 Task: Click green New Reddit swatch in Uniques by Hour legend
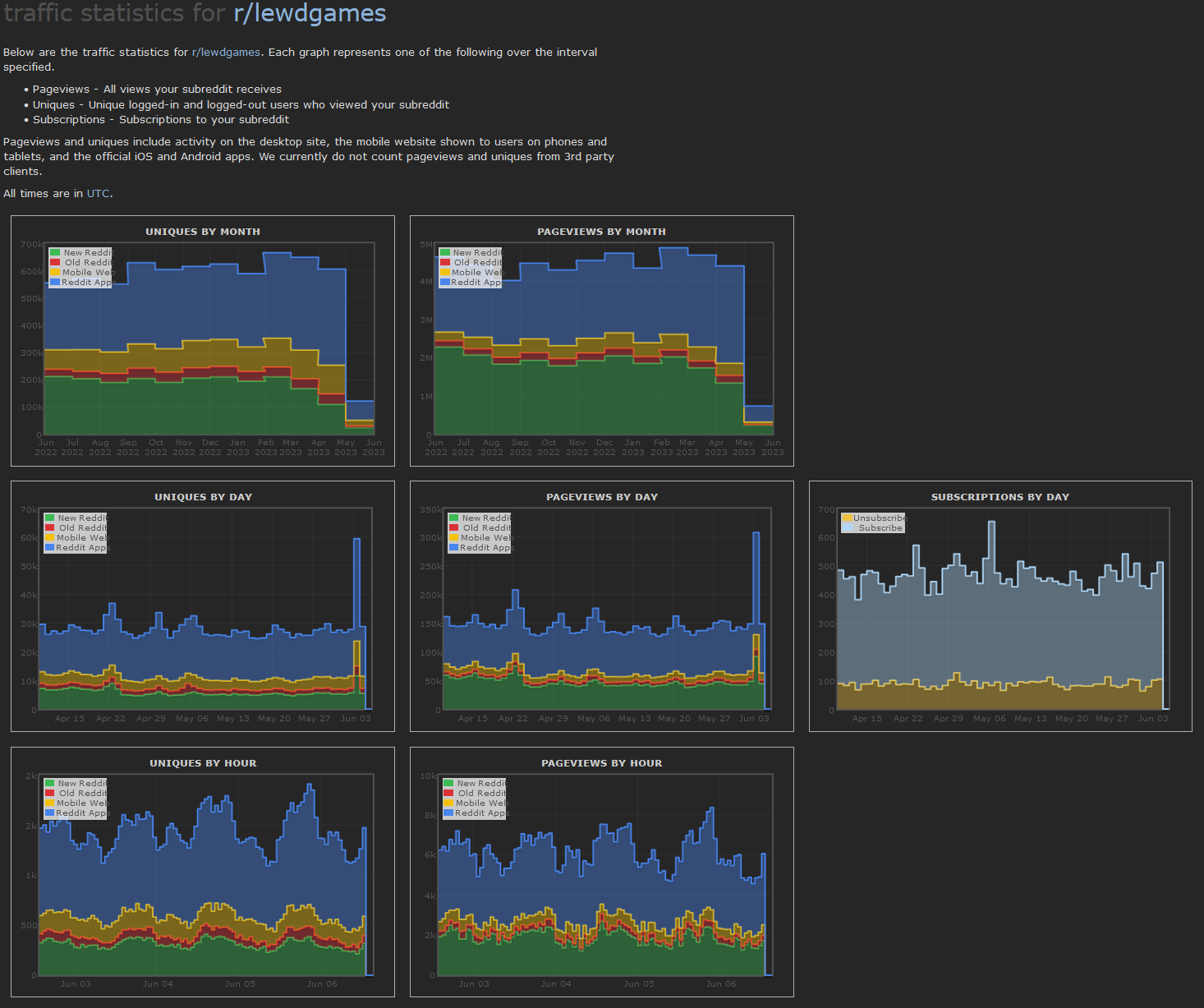[x=50, y=784]
